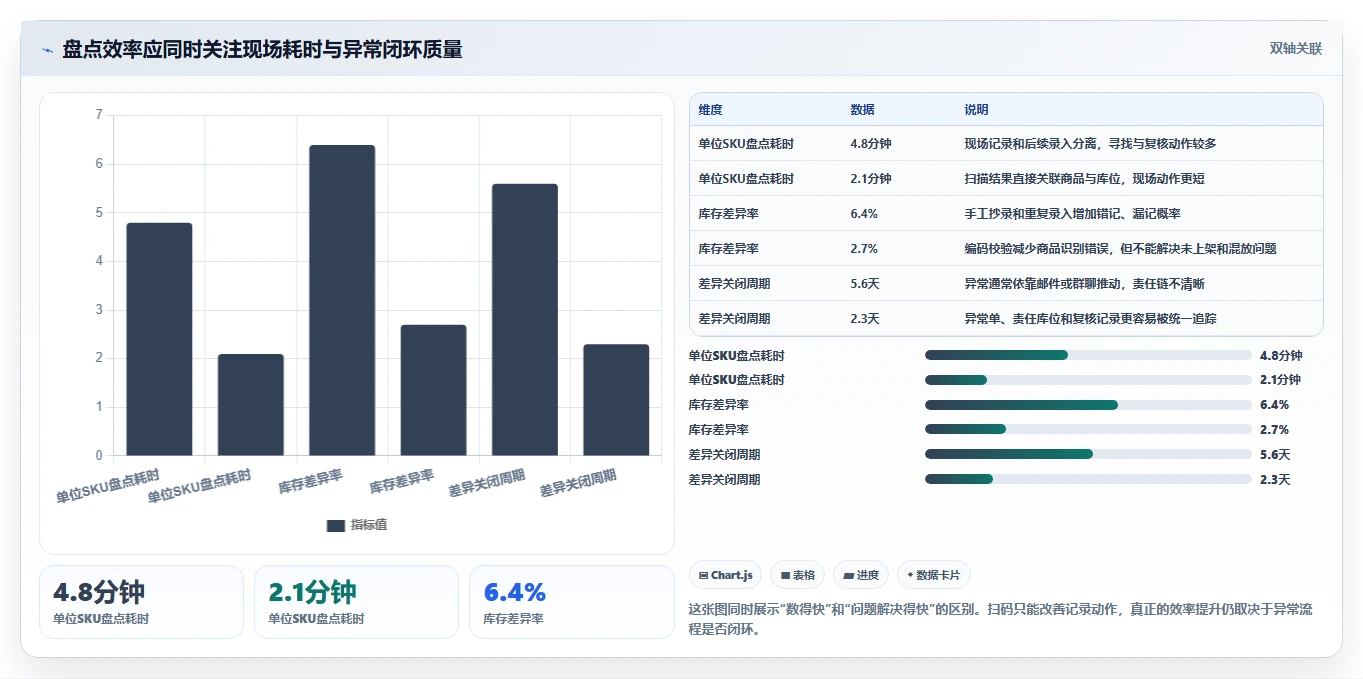Viewport: 1363px width, 679px height.
Task: Click the progress bar labeled 2.1分钟
Action: pyautogui.click(x=1088, y=380)
